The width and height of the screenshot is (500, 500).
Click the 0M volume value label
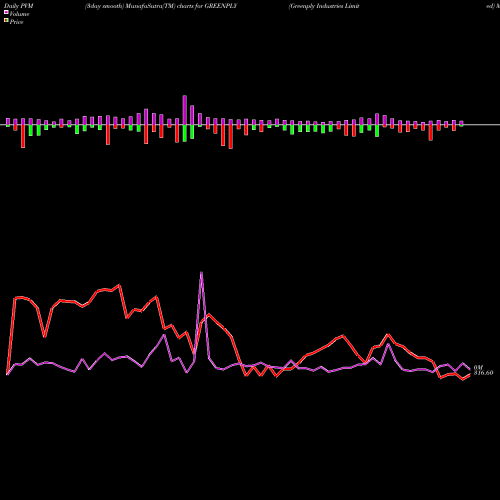point(478,367)
